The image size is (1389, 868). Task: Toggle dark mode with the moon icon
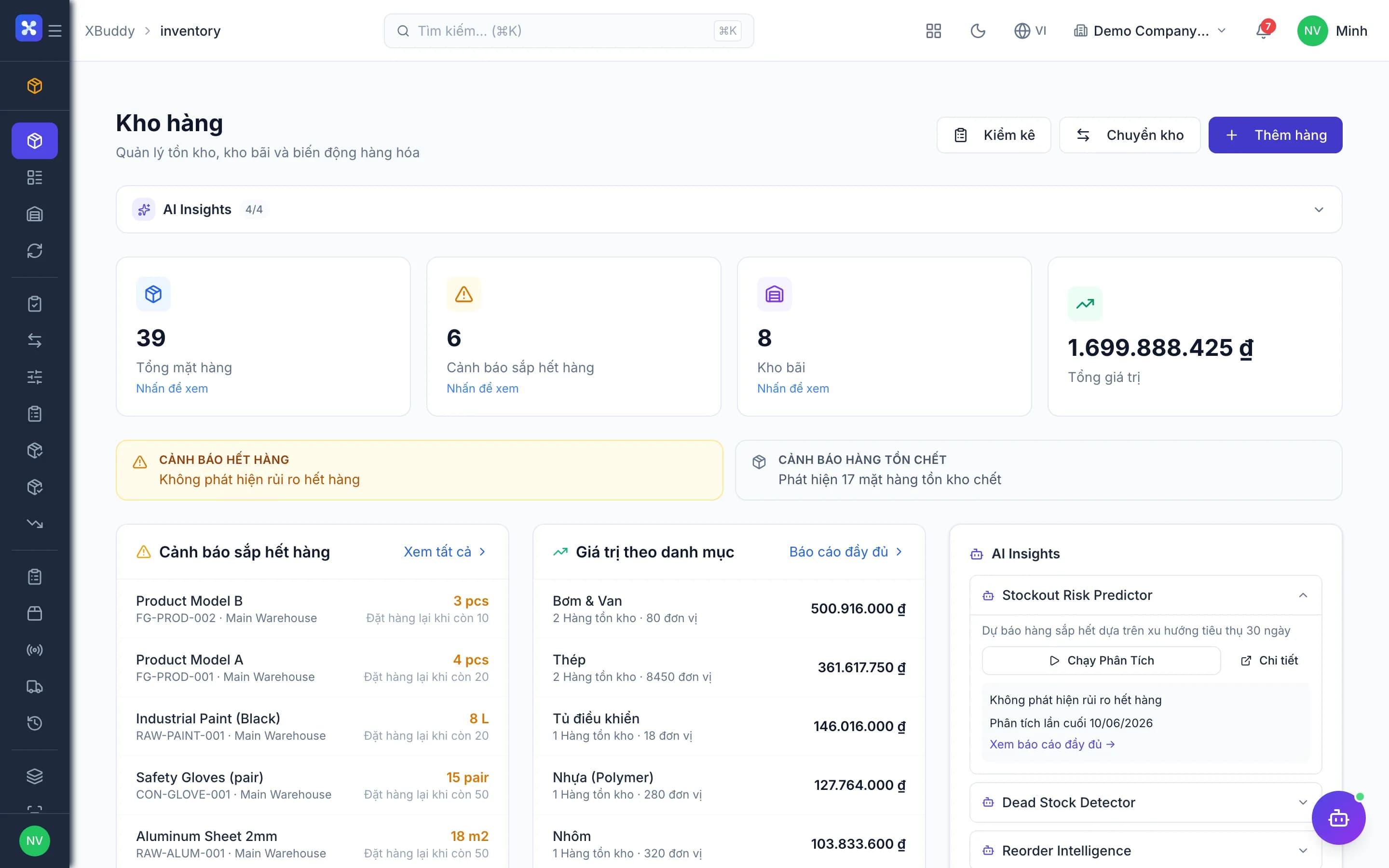click(978, 31)
